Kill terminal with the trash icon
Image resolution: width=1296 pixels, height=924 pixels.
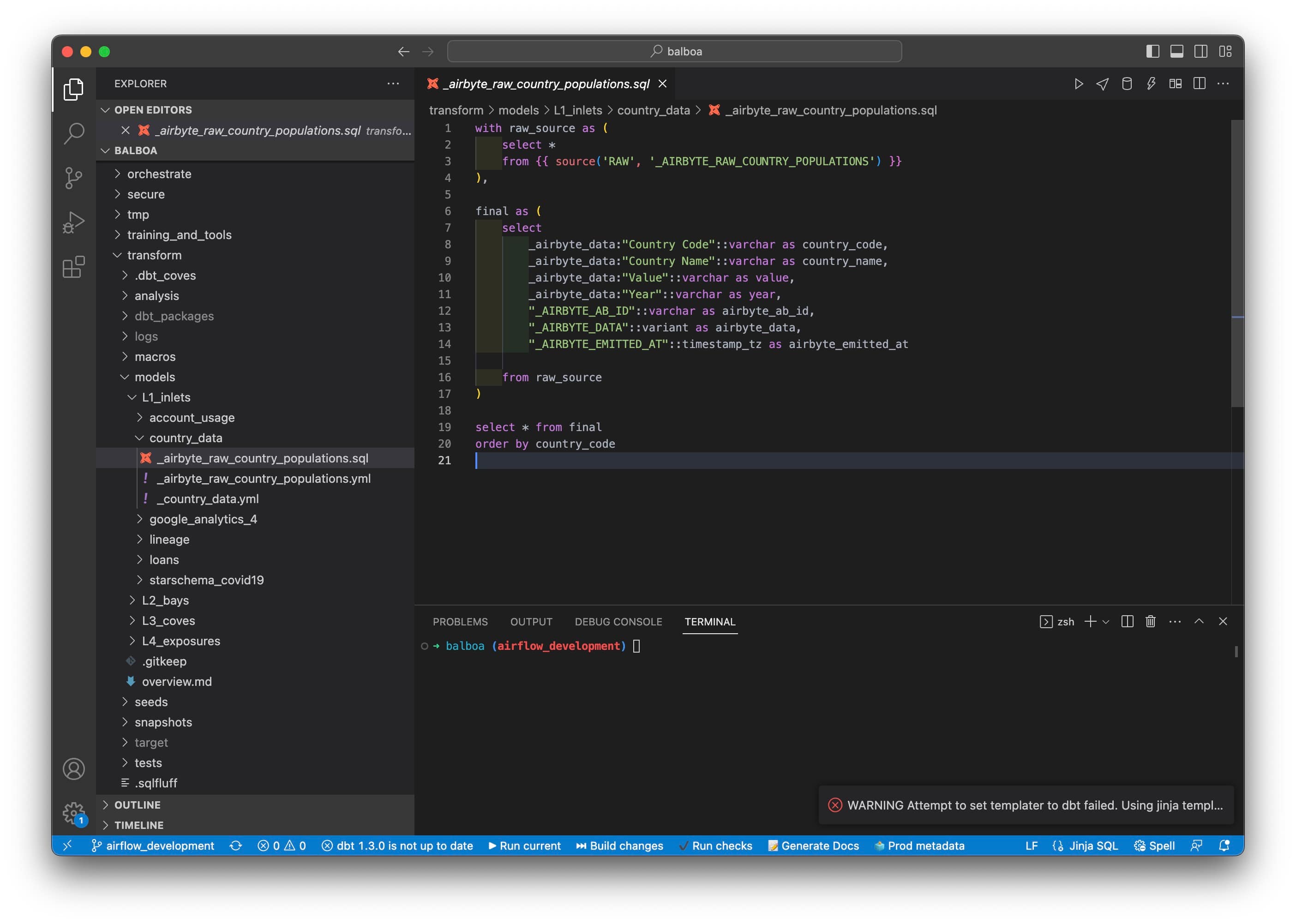tap(1150, 621)
